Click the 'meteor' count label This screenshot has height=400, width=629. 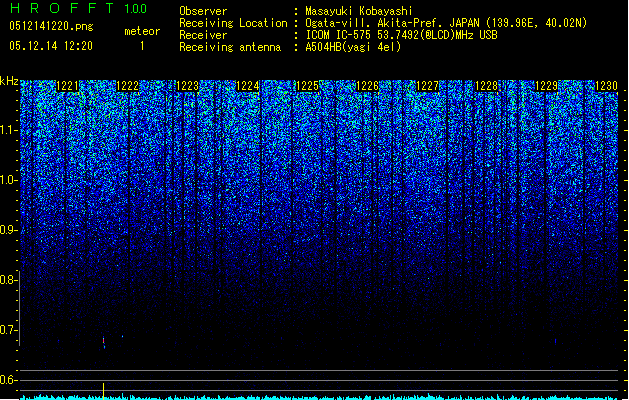point(142,31)
